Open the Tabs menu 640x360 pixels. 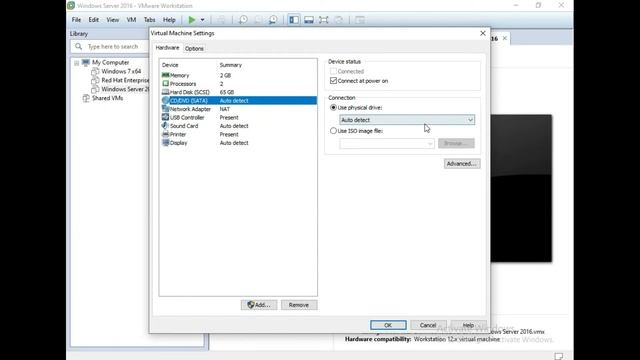pyautogui.click(x=149, y=20)
